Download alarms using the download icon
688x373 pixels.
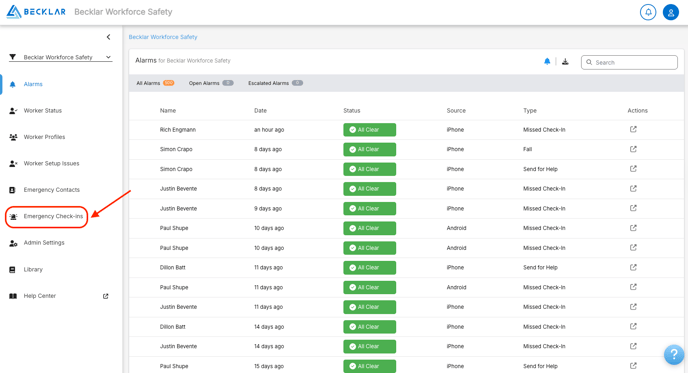565,61
